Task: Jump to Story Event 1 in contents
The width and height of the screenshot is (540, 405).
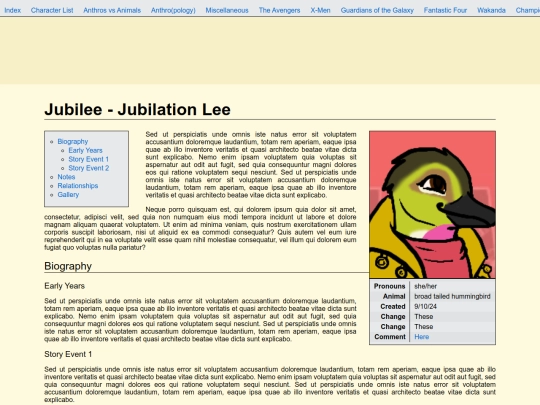Action: 89,159
